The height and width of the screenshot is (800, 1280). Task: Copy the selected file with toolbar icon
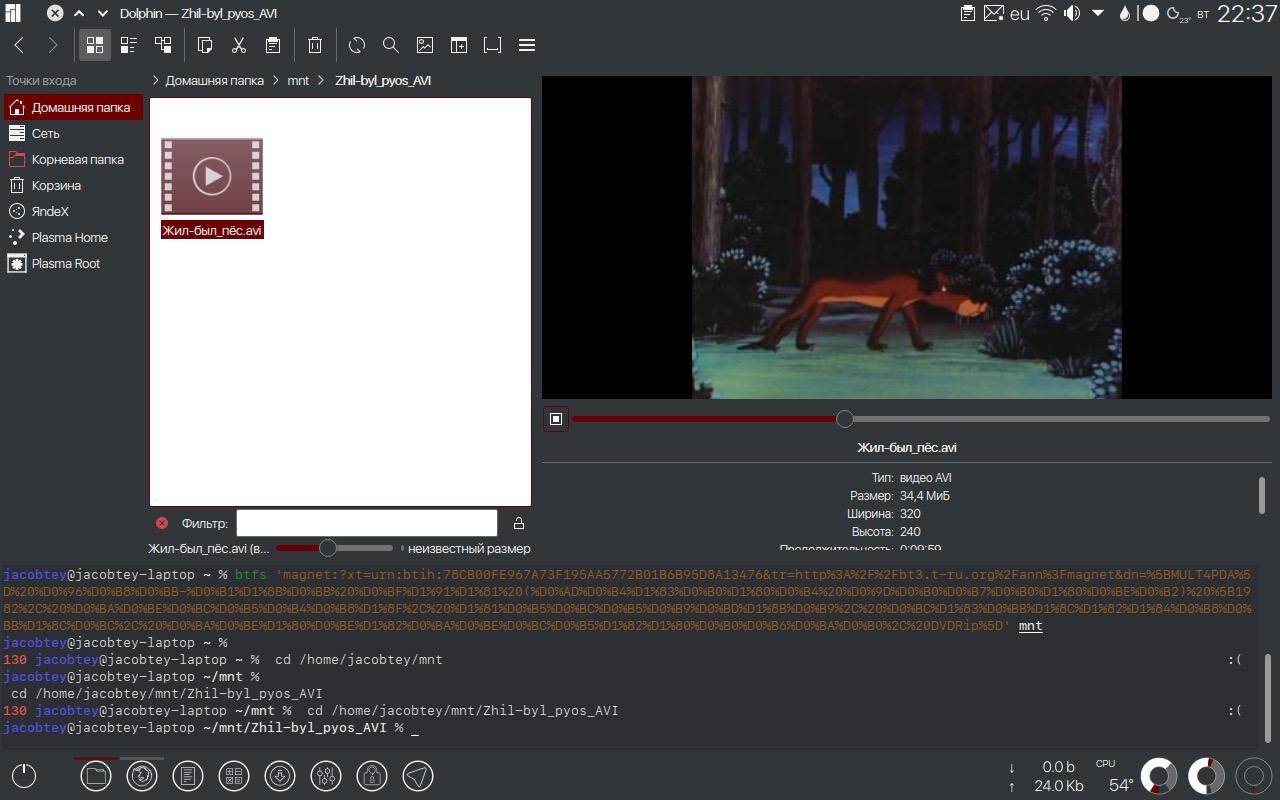point(205,45)
